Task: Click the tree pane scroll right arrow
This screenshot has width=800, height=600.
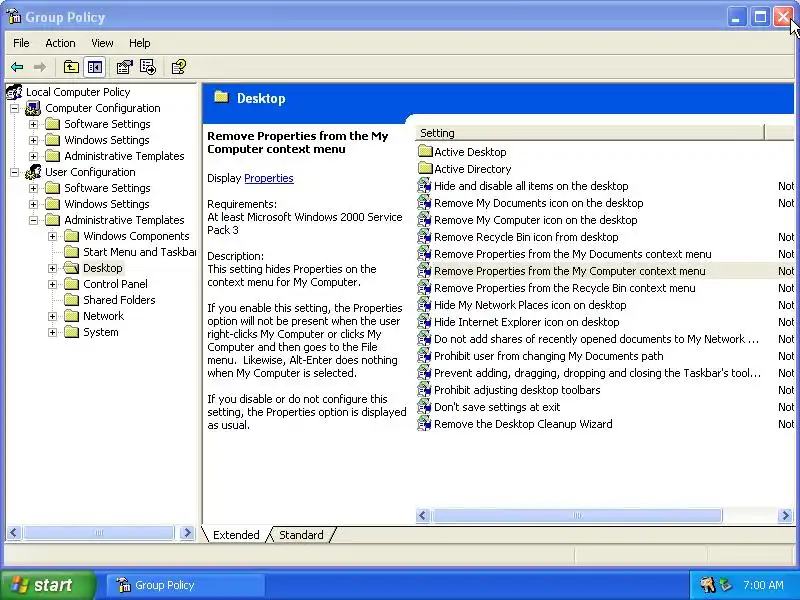Action: [187, 533]
